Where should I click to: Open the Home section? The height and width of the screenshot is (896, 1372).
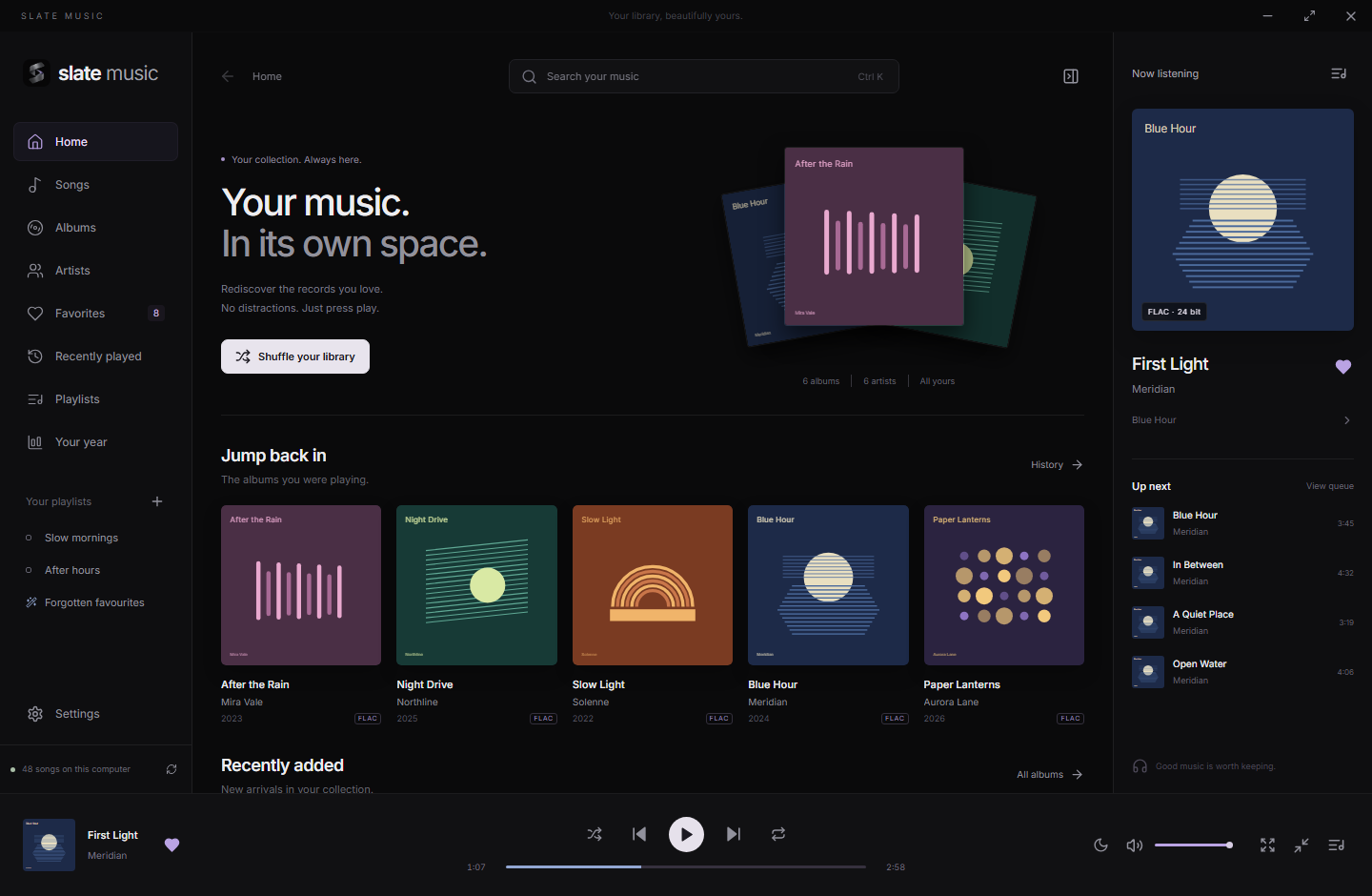(95, 142)
